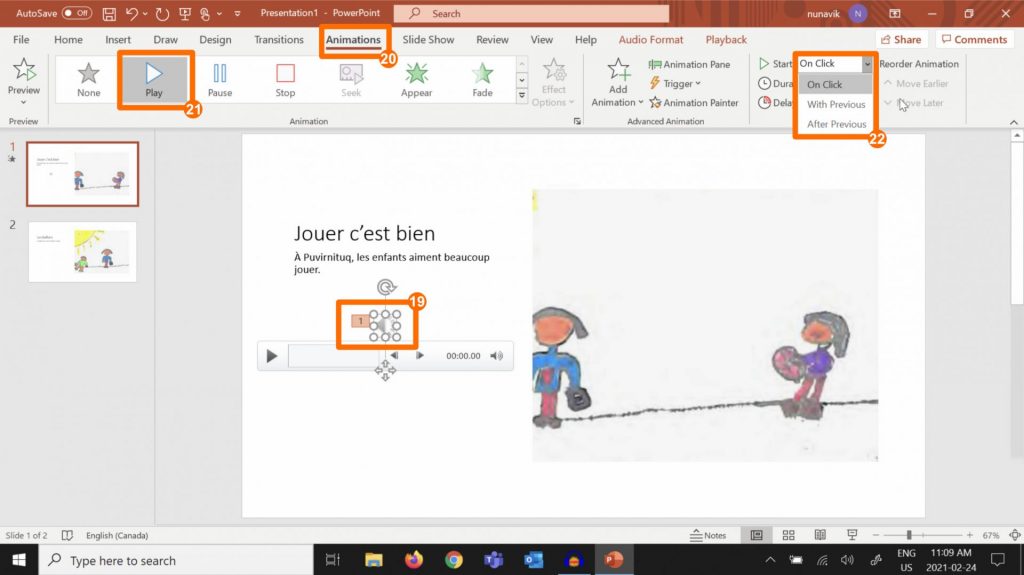Switch to Slide Sorter view

(789, 535)
